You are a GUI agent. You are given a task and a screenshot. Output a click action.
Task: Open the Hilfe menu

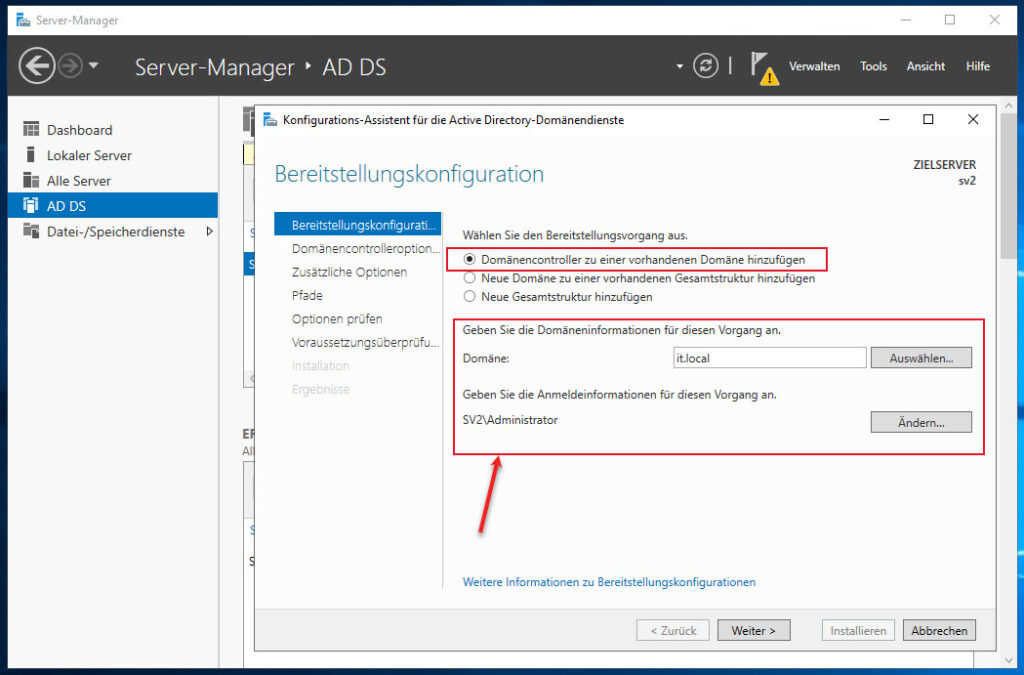[978, 66]
